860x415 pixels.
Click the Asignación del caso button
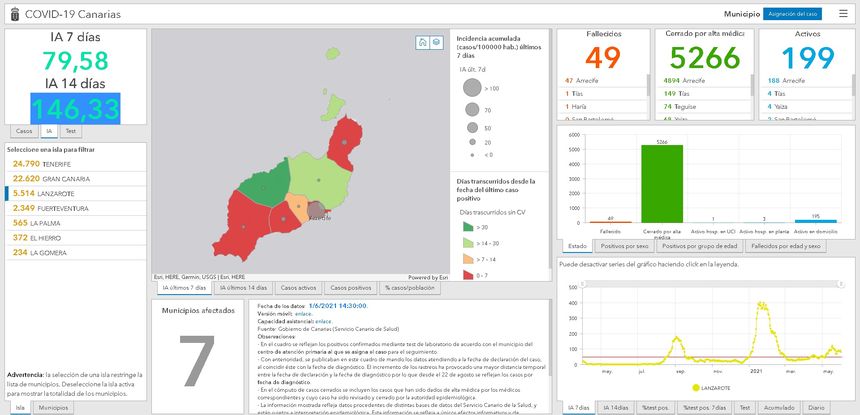pyautogui.click(x=793, y=14)
